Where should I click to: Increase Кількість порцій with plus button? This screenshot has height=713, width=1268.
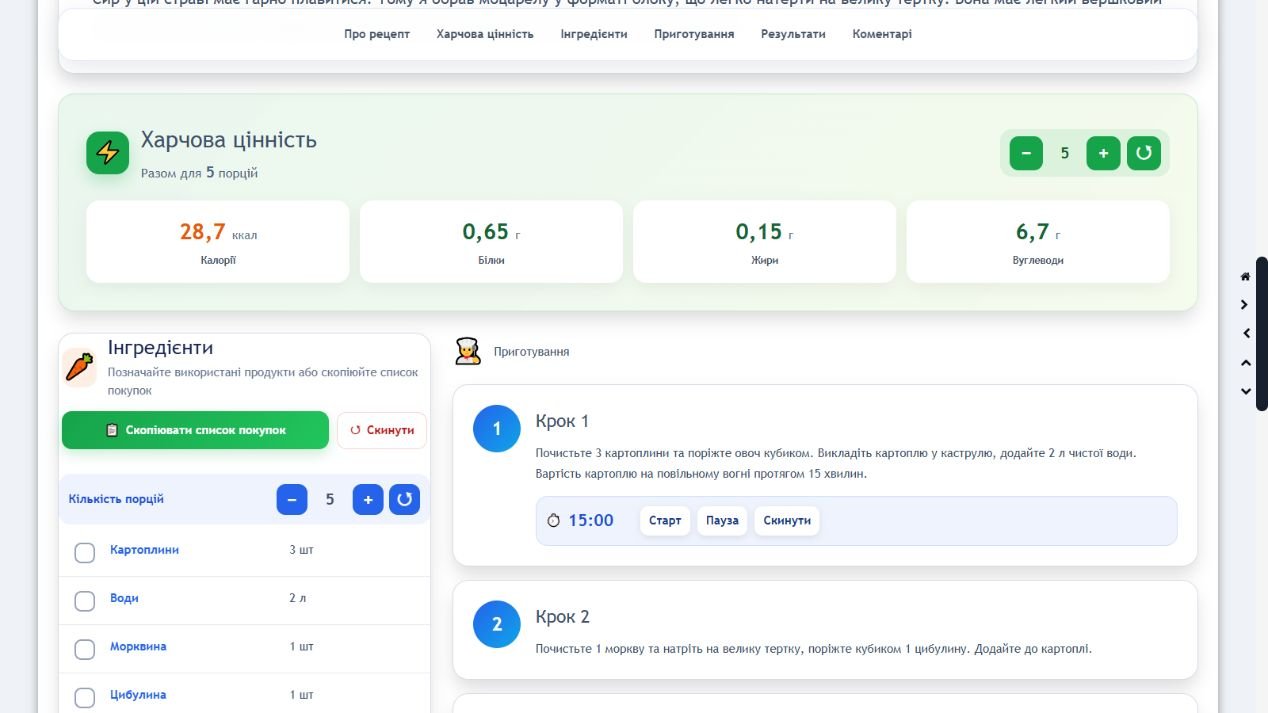[x=368, y=499]
